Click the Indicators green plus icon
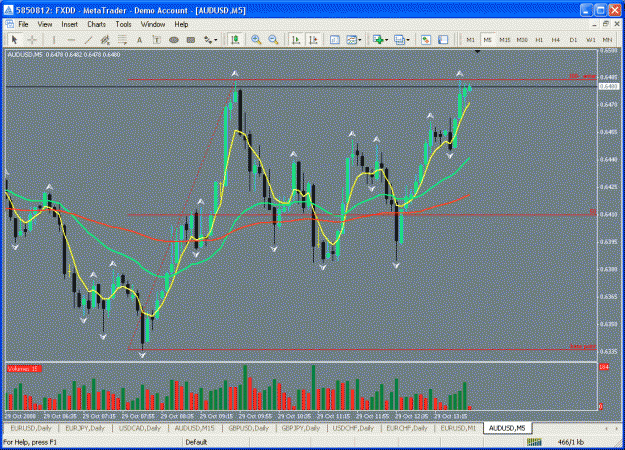Image resolution: width=625 pixels, height=450 pixels. tap(378, 39)
